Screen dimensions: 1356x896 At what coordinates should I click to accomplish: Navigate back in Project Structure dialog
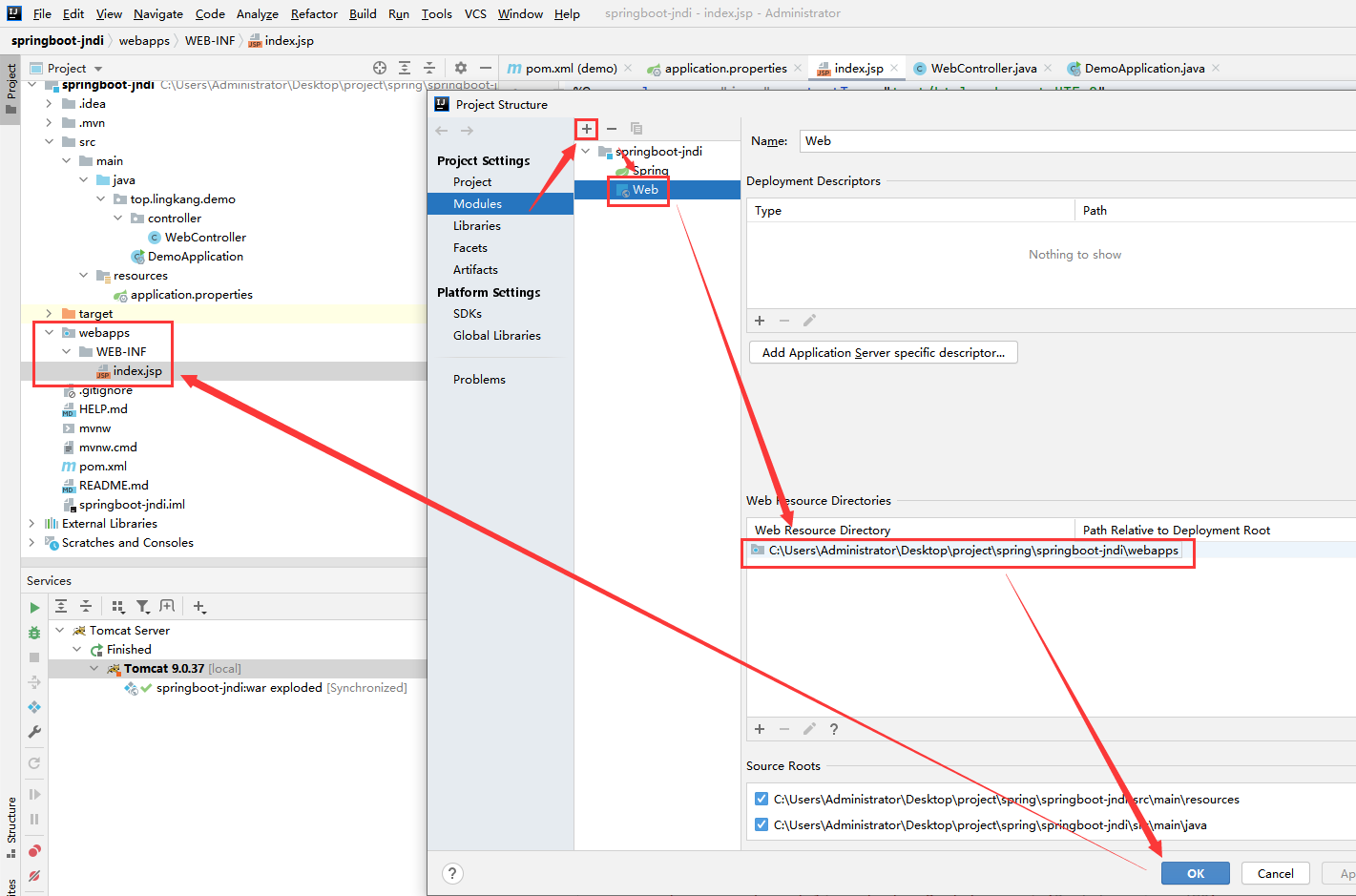tap(441, 131)
